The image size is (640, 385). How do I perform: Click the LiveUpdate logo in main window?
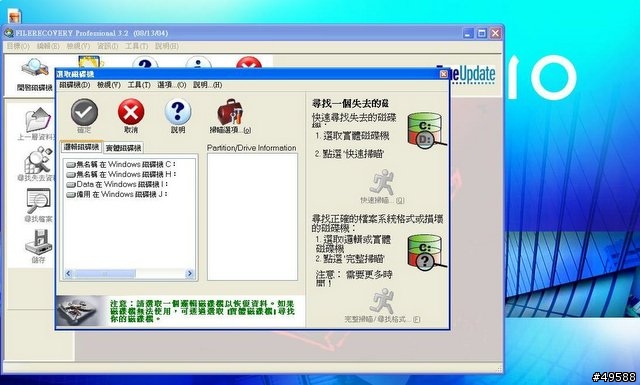point(473,75)
